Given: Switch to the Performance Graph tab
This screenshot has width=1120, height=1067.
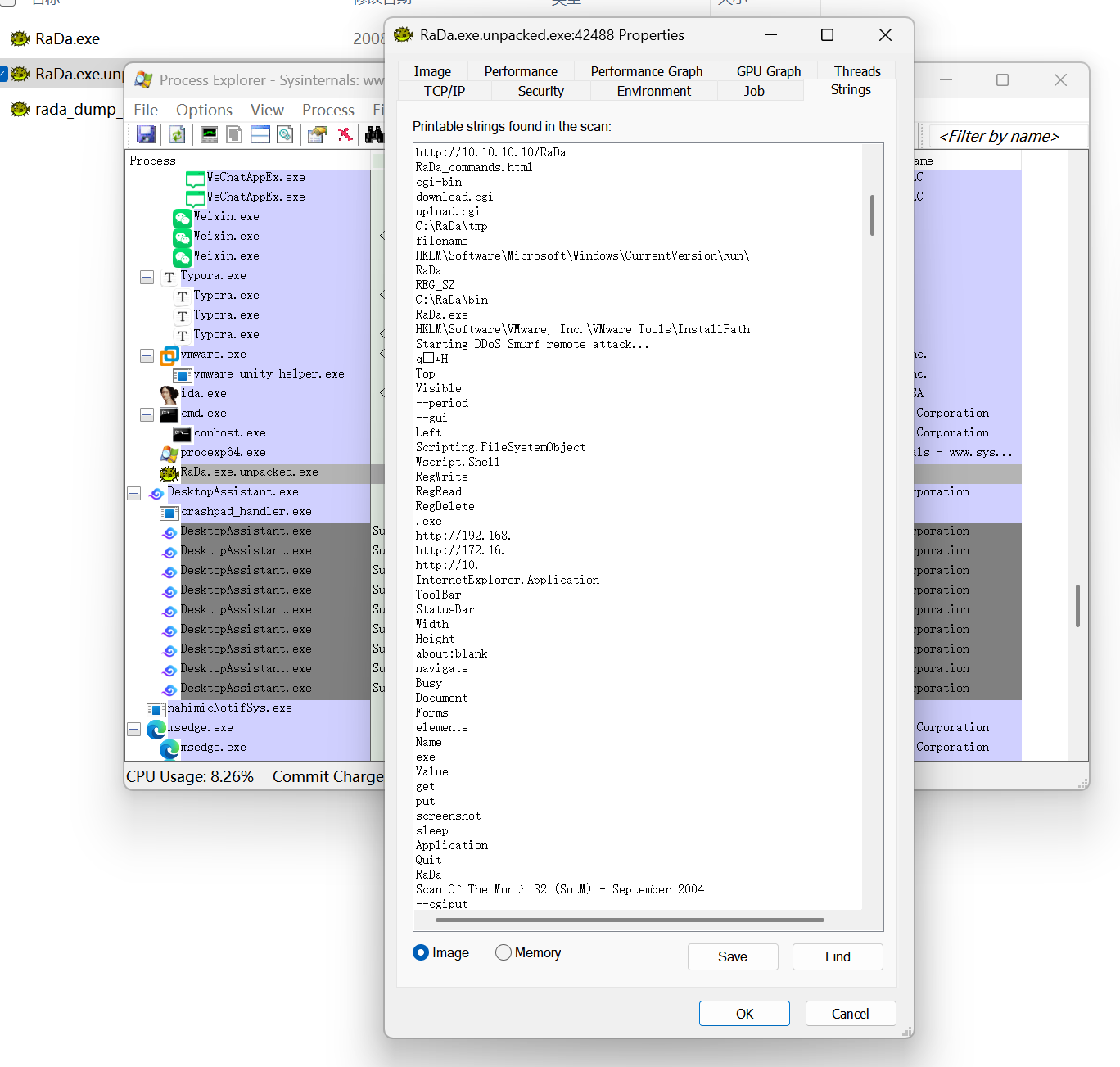Looking at the screenshot, I should [x=647, y=71].
